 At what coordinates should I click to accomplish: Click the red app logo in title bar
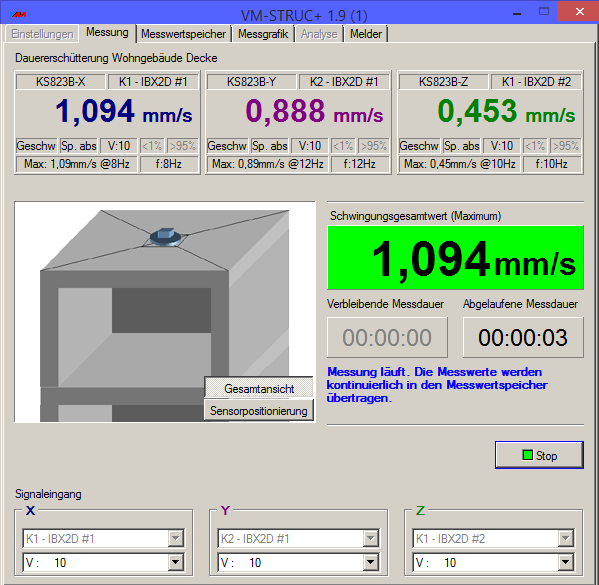18,15
